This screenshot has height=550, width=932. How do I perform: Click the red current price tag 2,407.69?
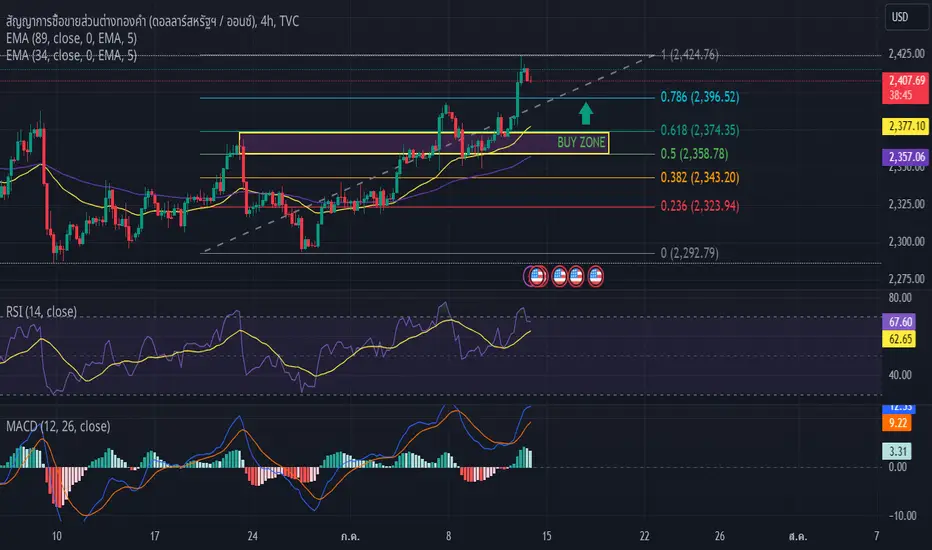pos(905,87)
